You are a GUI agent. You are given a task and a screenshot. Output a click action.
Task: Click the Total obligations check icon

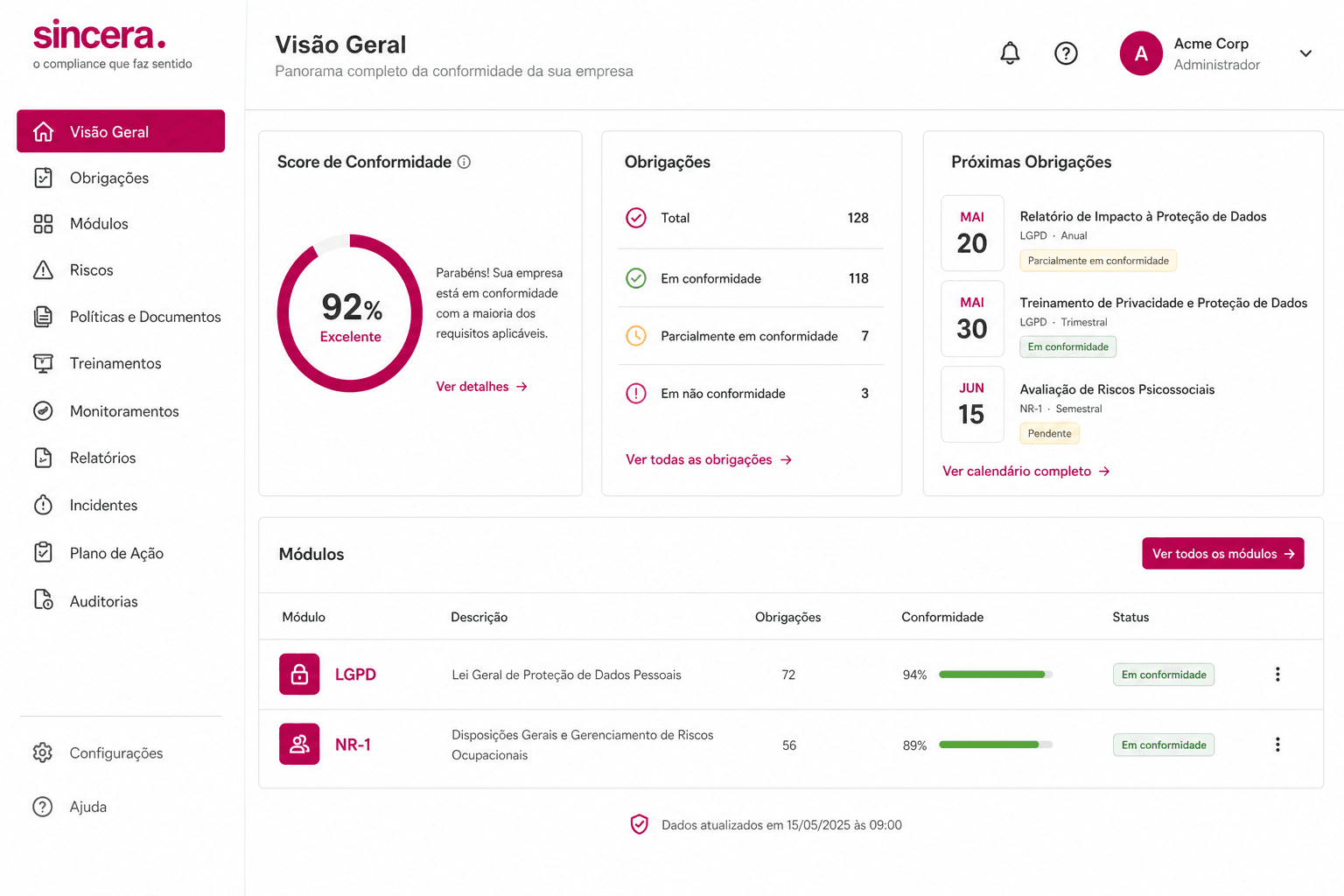[636, 218]
